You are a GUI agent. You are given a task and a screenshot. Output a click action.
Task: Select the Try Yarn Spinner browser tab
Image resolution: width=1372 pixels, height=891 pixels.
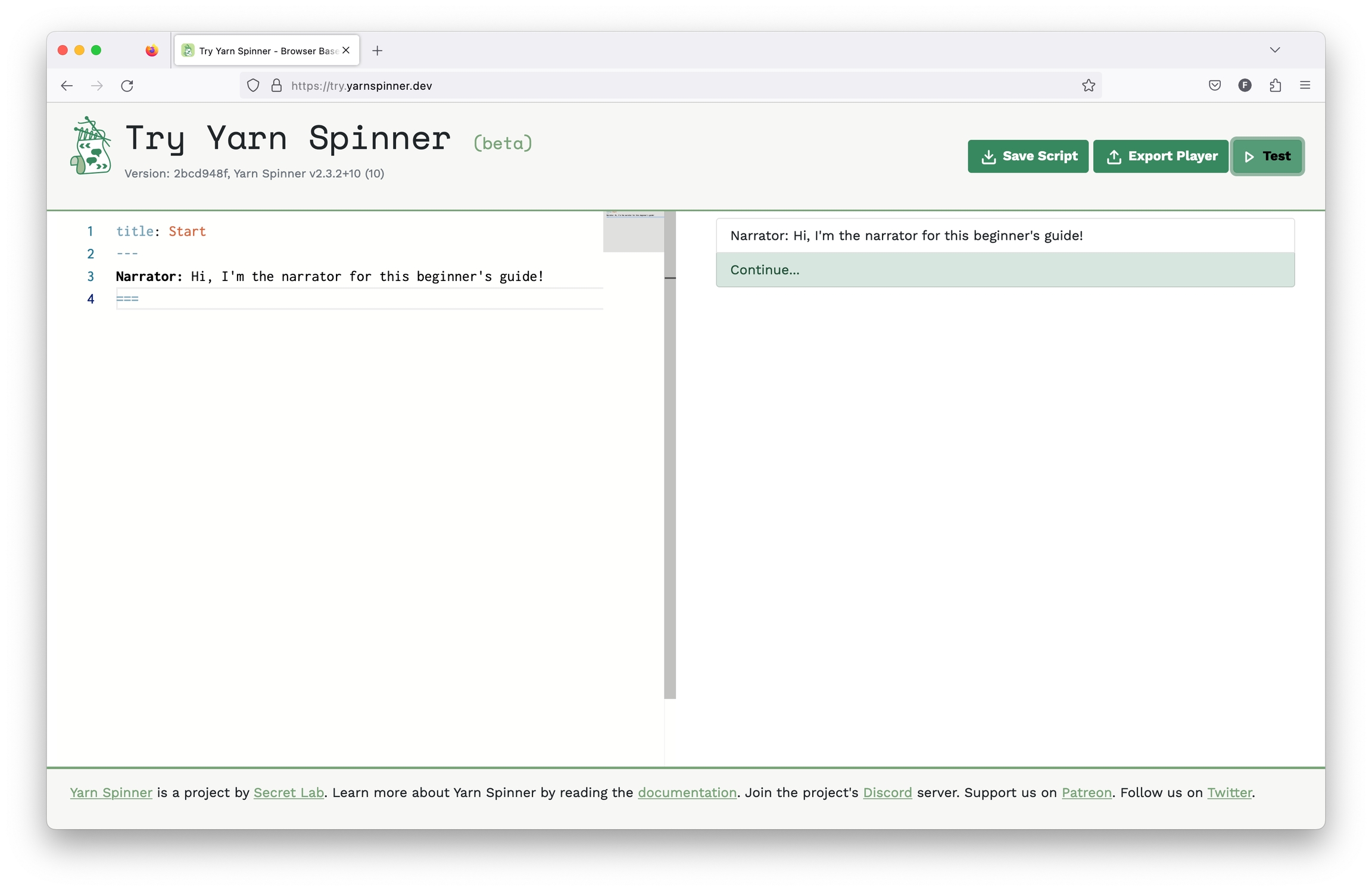coord(267,51)
